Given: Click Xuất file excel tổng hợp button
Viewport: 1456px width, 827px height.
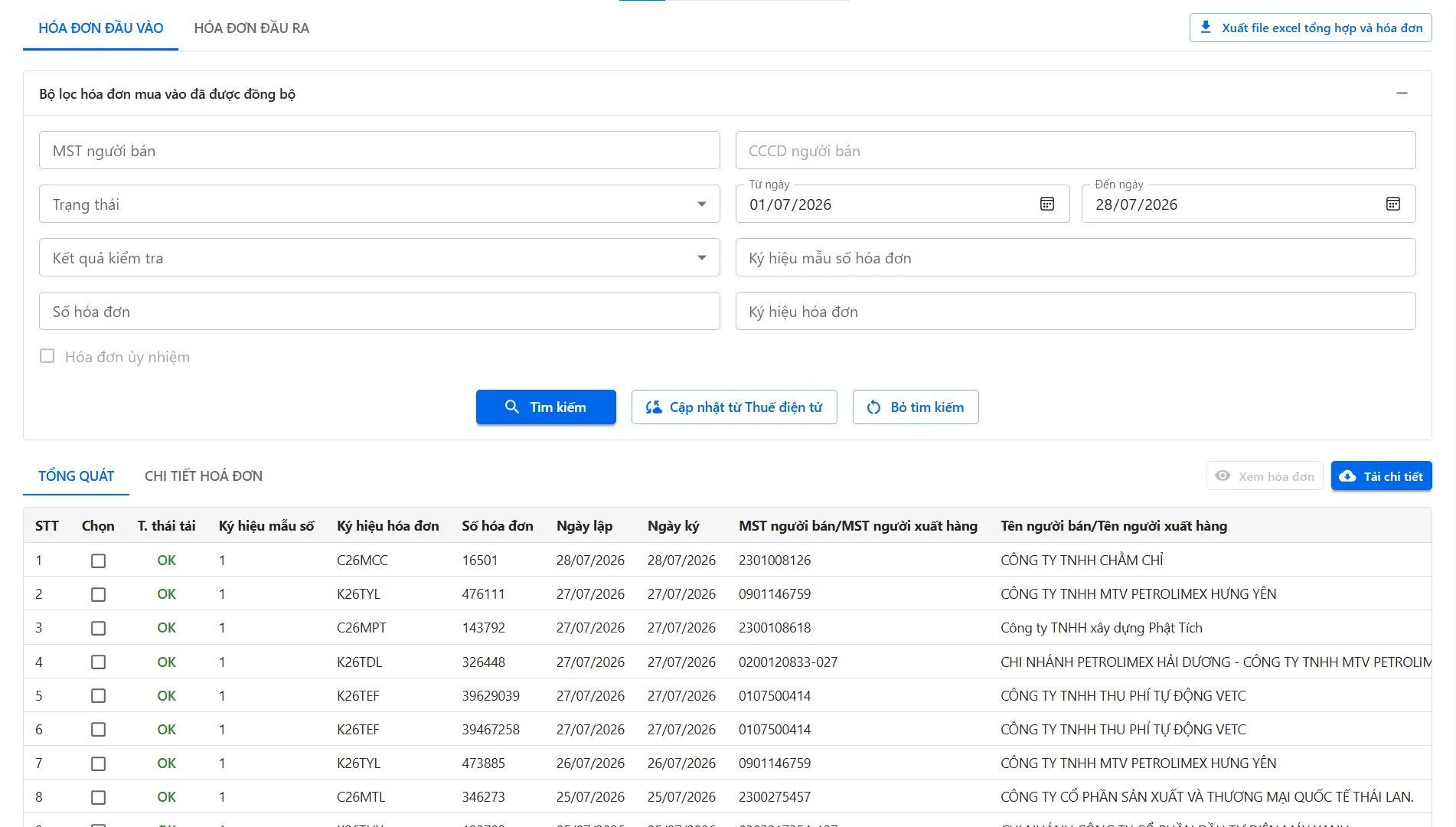Looking at the screenshot, I should pyautogui.click(x=1311, y=28).
